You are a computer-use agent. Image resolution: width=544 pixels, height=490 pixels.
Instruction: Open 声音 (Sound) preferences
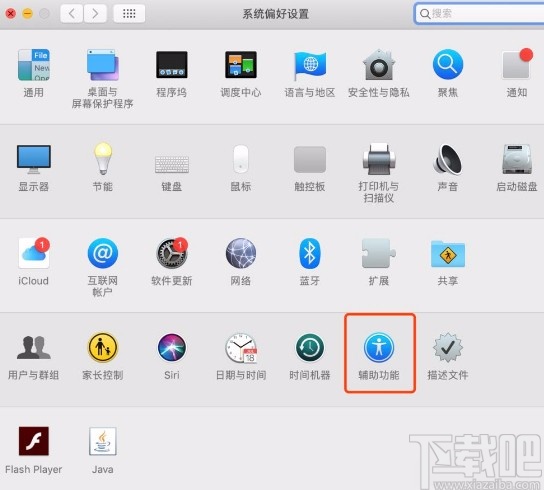point(448,159)
